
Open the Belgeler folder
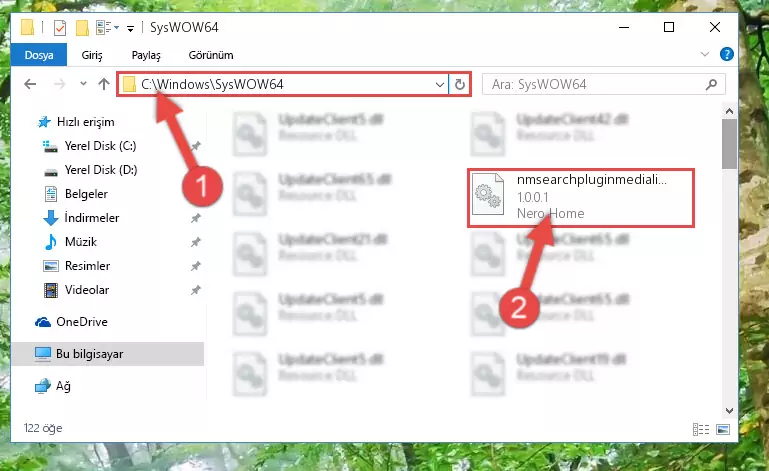click(86, 194)
